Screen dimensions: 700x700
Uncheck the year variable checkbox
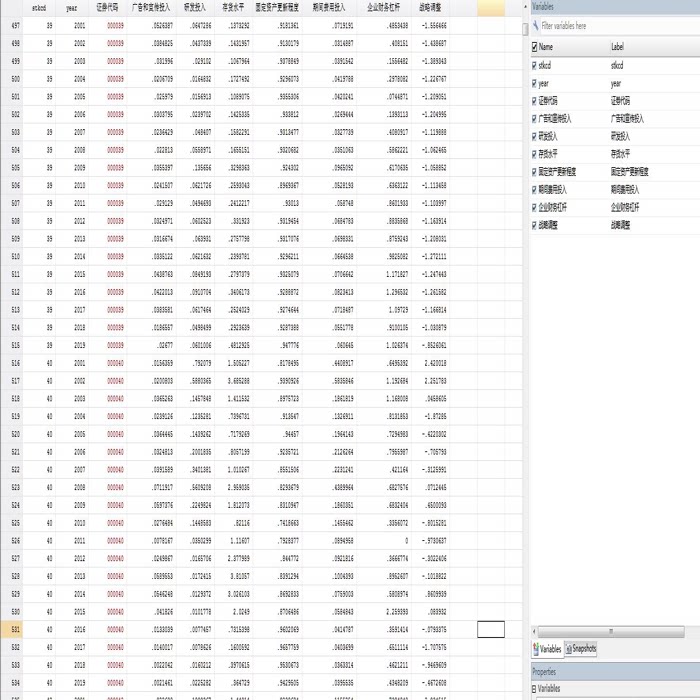click(x=534, y=83)
